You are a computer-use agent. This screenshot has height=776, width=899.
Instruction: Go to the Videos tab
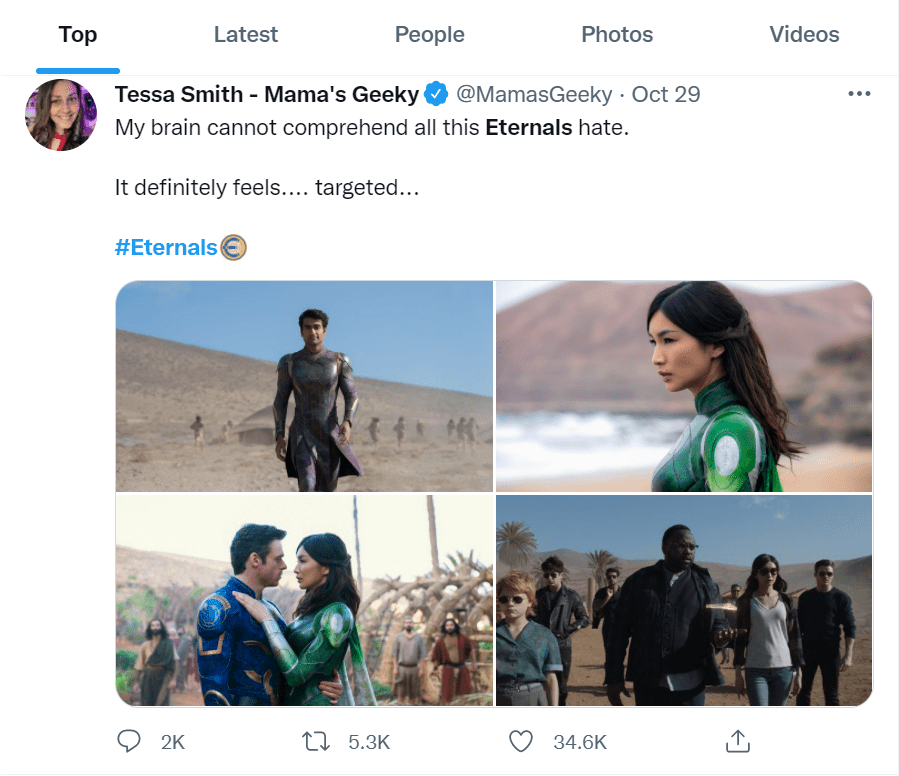point(804,35)
